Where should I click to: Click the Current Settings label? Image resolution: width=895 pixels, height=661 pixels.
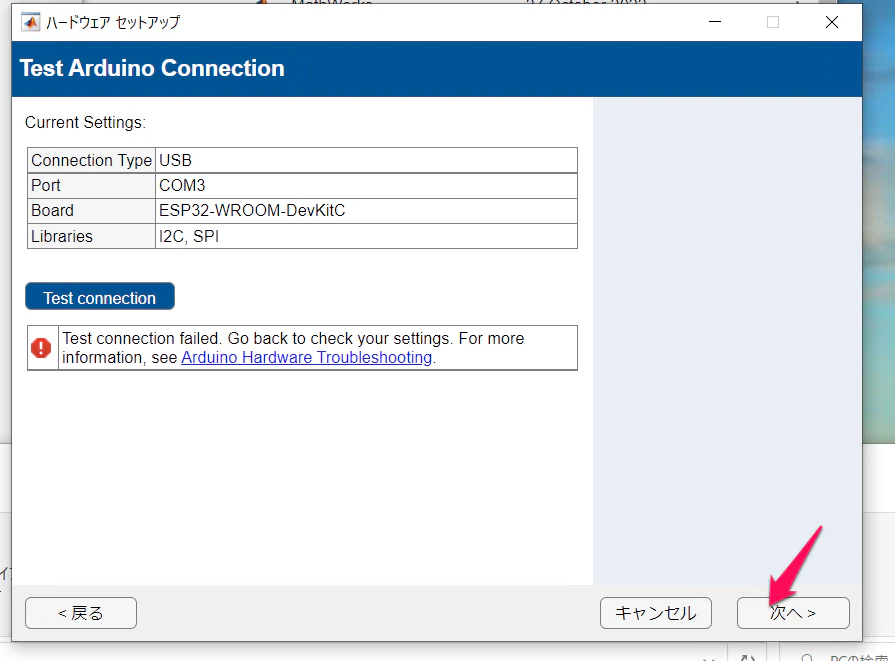tap(85, 123)
